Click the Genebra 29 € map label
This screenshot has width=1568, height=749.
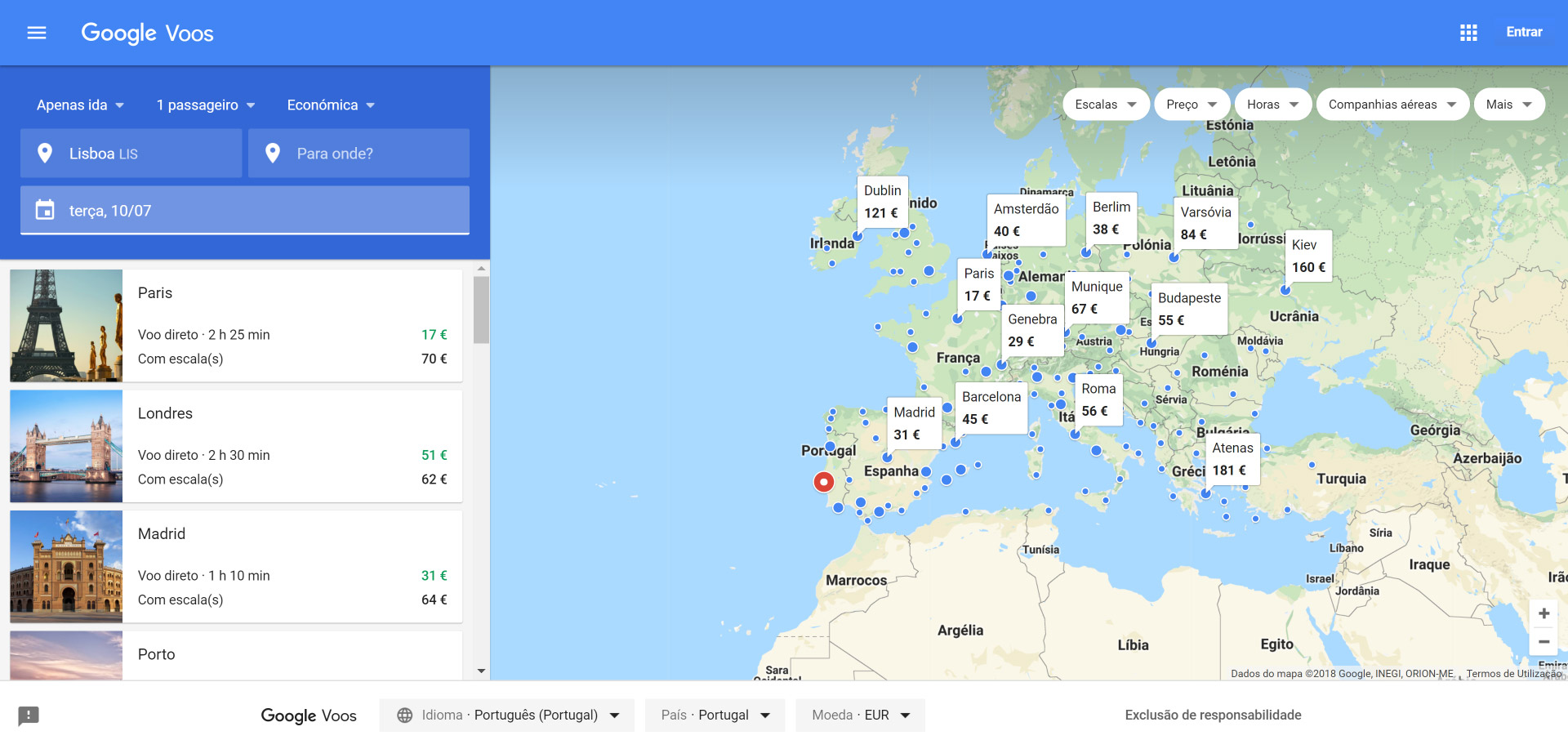[x=1032, y=330]
